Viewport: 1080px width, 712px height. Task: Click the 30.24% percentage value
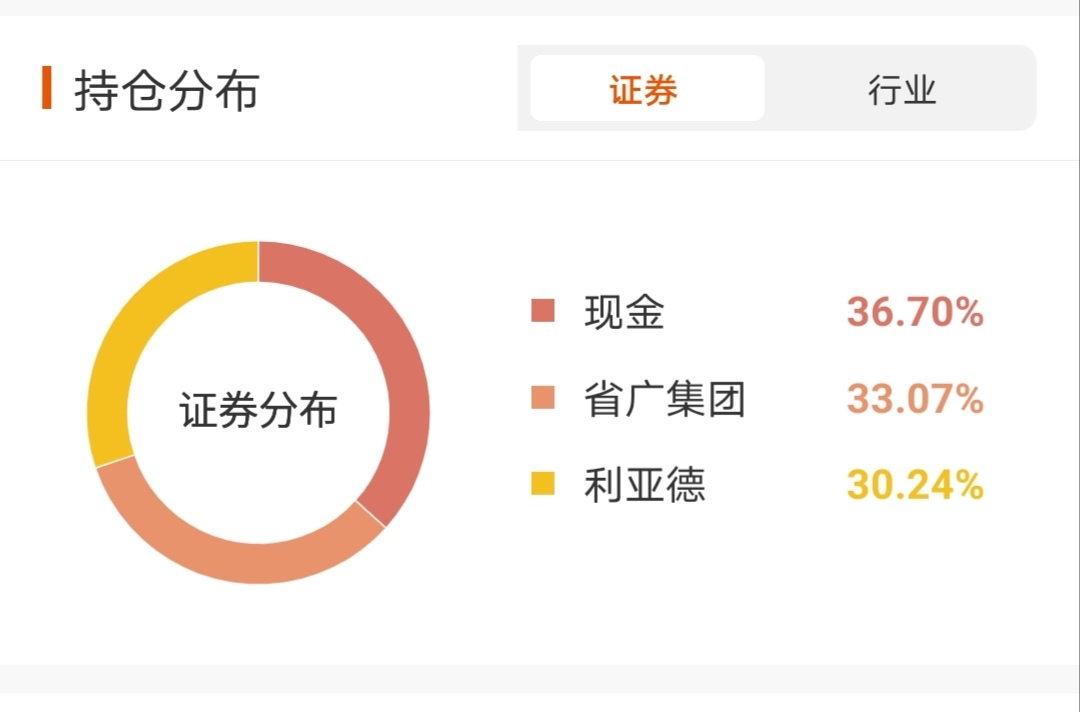click(915, 485)
